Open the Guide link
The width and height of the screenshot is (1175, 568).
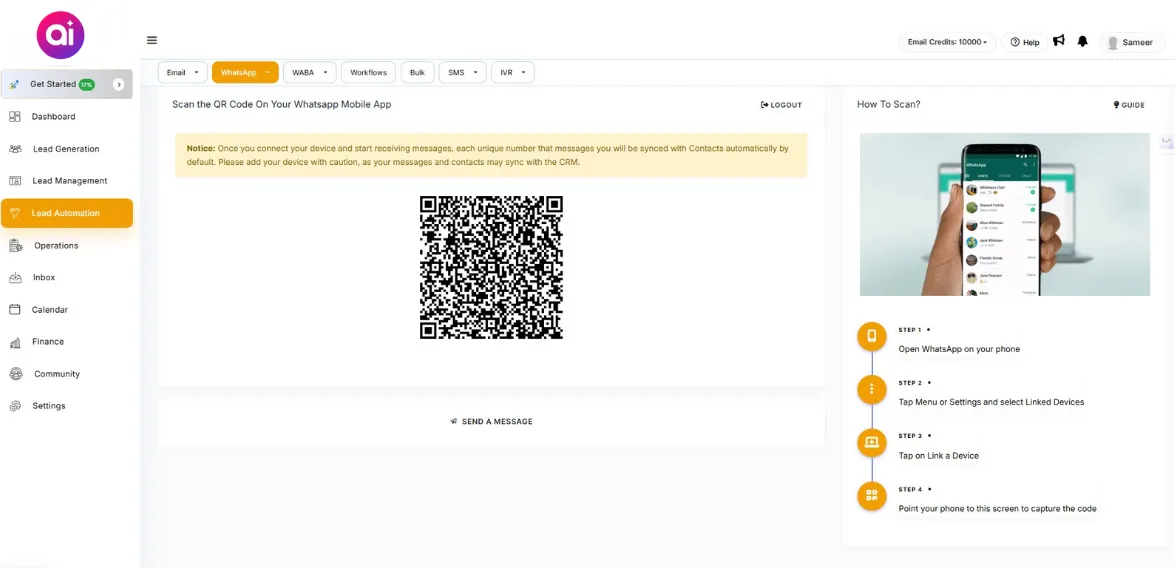pyautogui.click(x=1128, y=105)
